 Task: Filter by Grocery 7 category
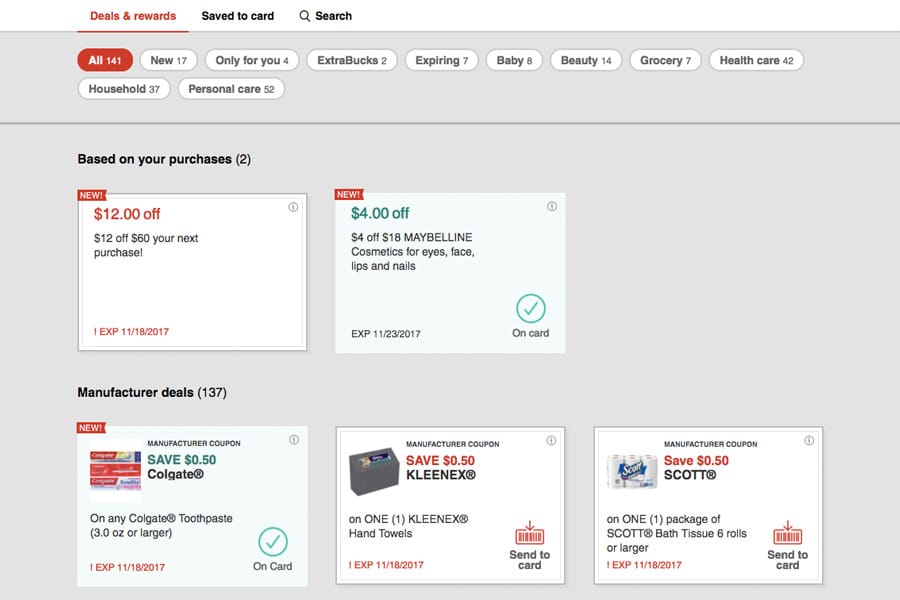[665, 60]
